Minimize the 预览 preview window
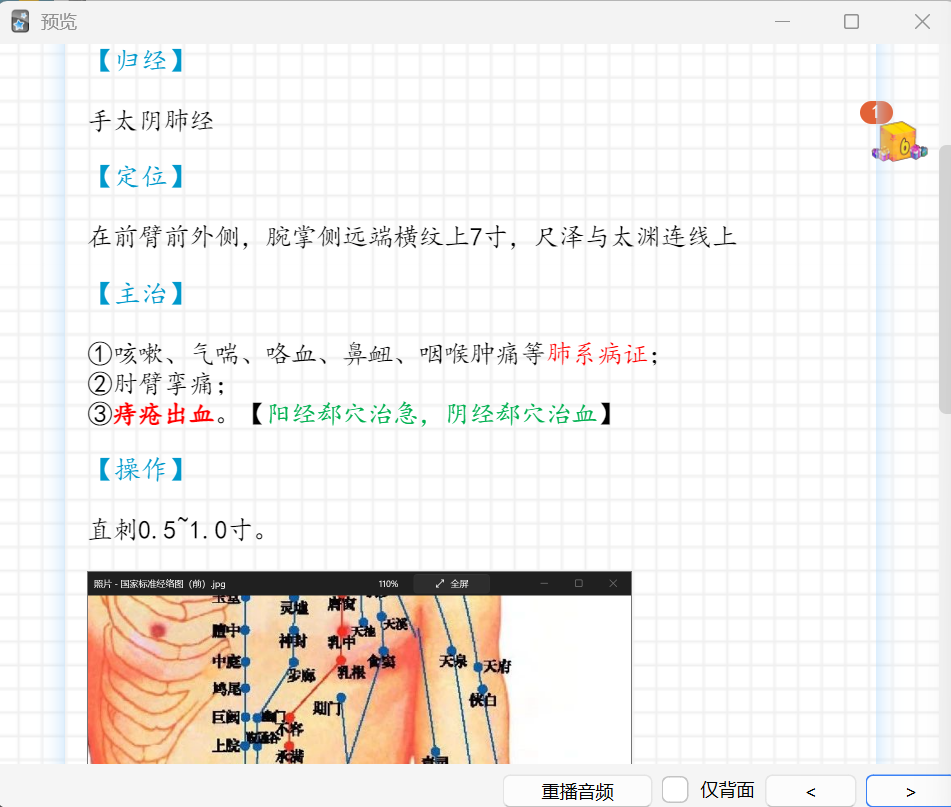The image size is (951, 807). tap(782, 22)
